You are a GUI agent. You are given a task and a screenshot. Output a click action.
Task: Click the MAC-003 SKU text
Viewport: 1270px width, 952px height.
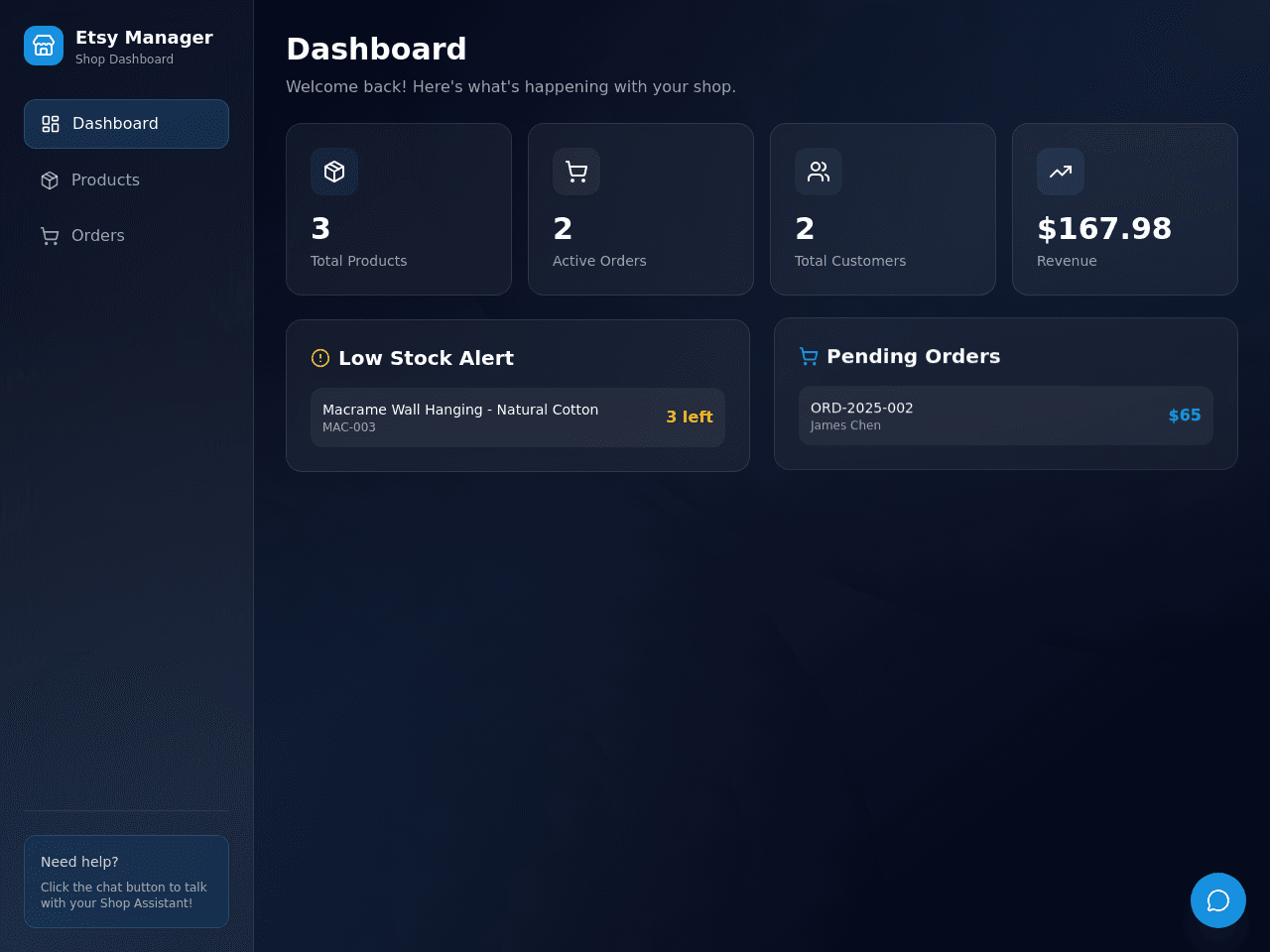(x=349, y=427)
